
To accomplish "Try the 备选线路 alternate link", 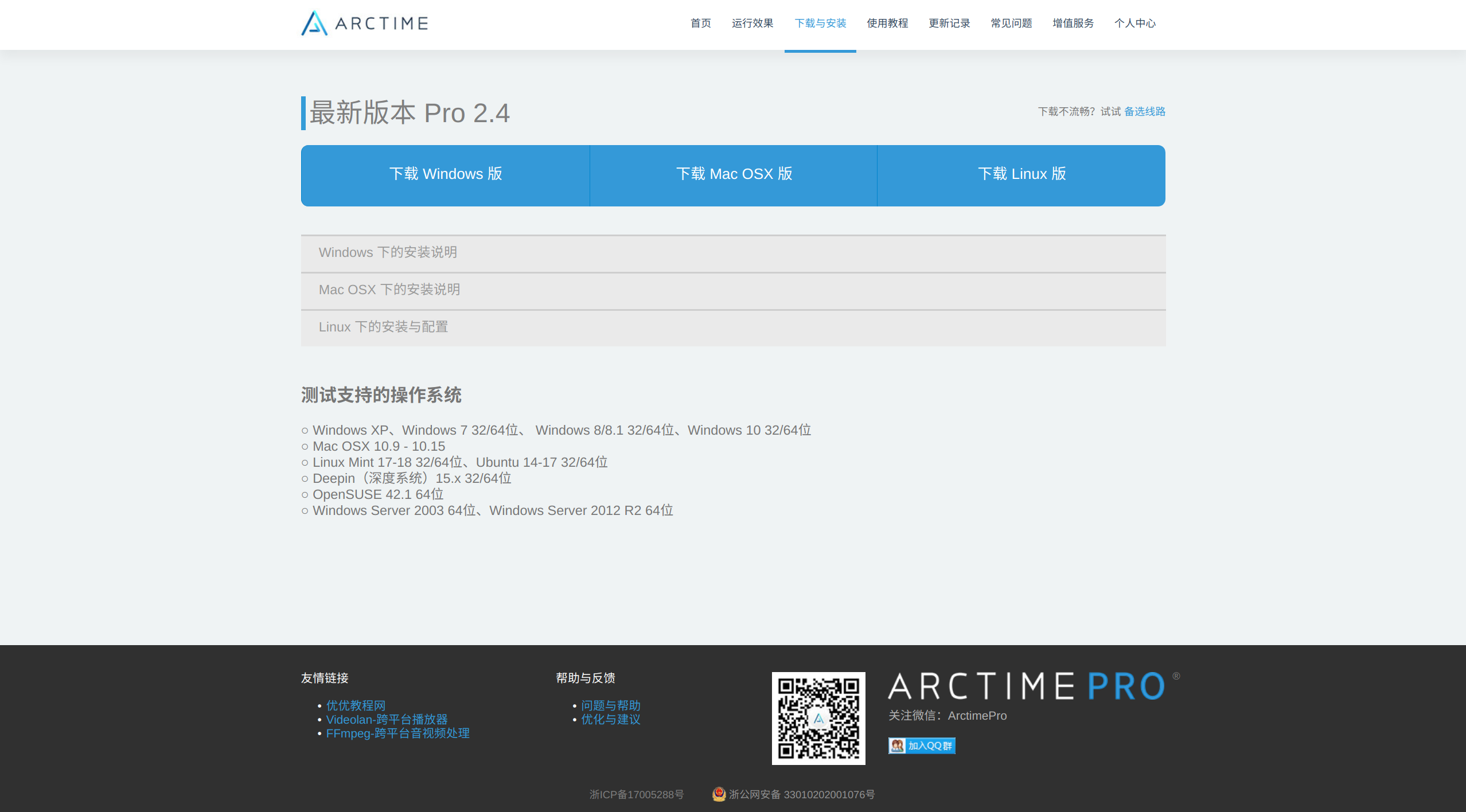I will 1144,112.
